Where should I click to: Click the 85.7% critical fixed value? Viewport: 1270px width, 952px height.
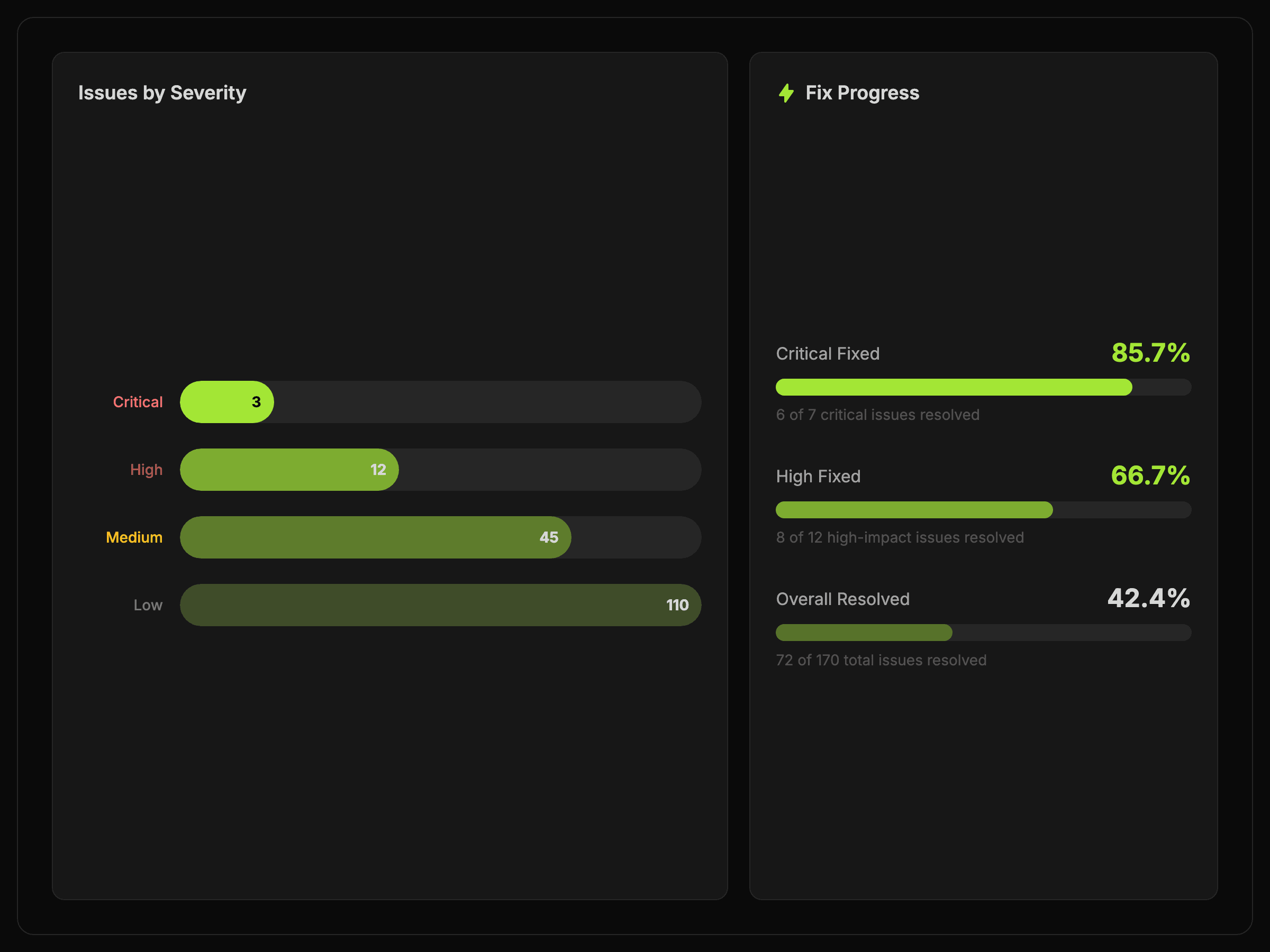coord(1150,353)
